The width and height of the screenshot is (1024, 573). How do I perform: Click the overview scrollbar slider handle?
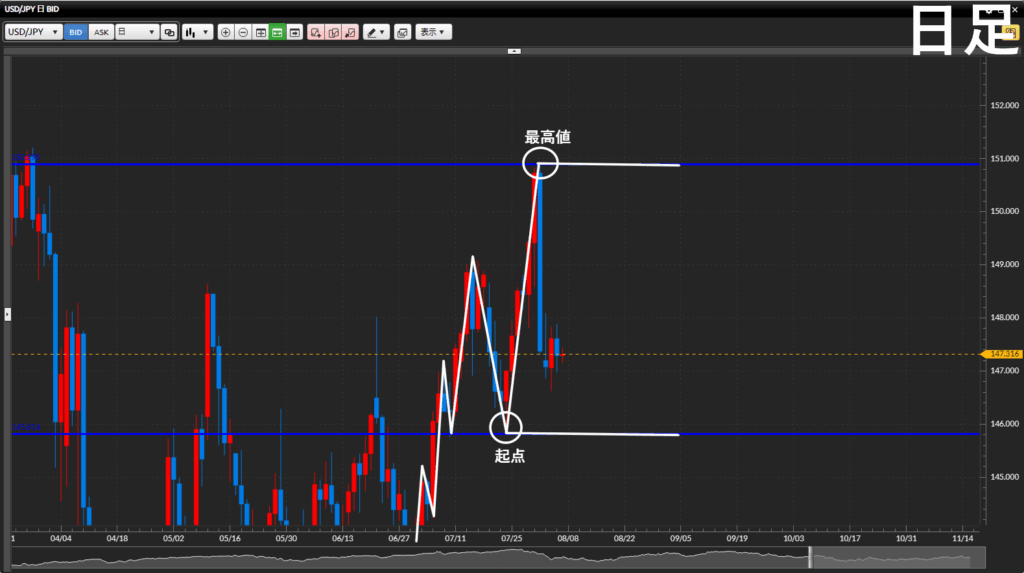click(x=810, y=557)
